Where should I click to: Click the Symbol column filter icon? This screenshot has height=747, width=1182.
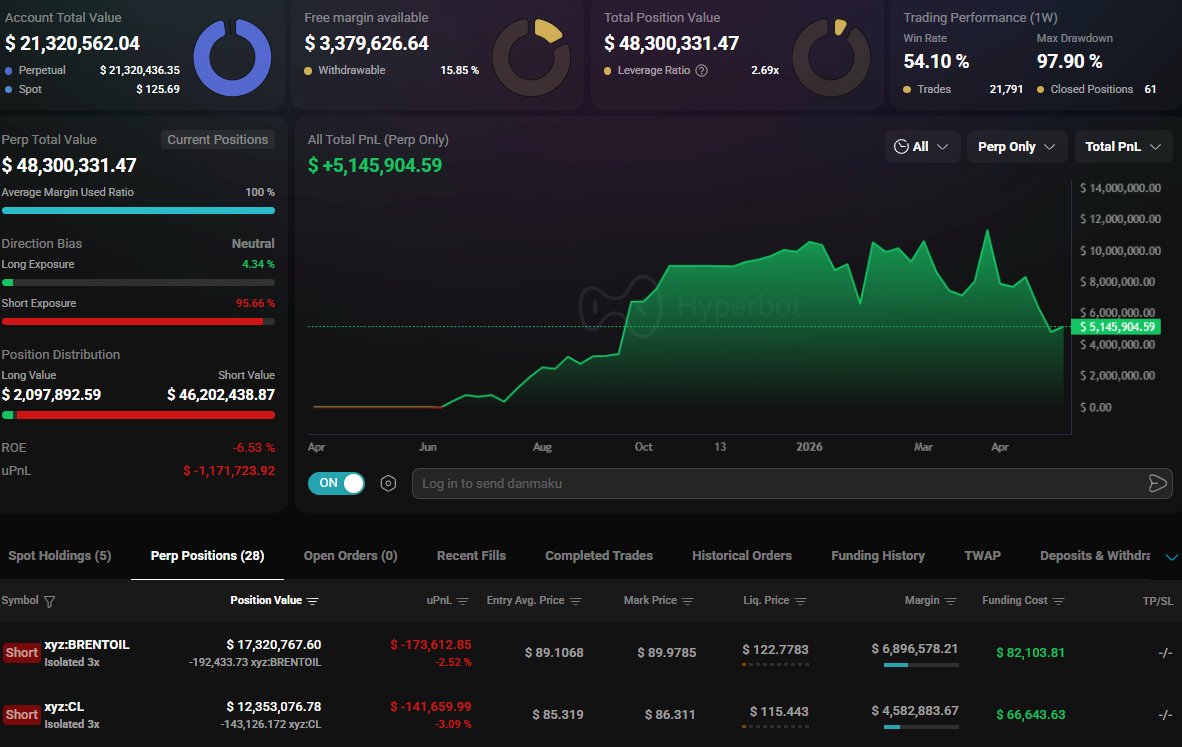(x=50, y=601)
